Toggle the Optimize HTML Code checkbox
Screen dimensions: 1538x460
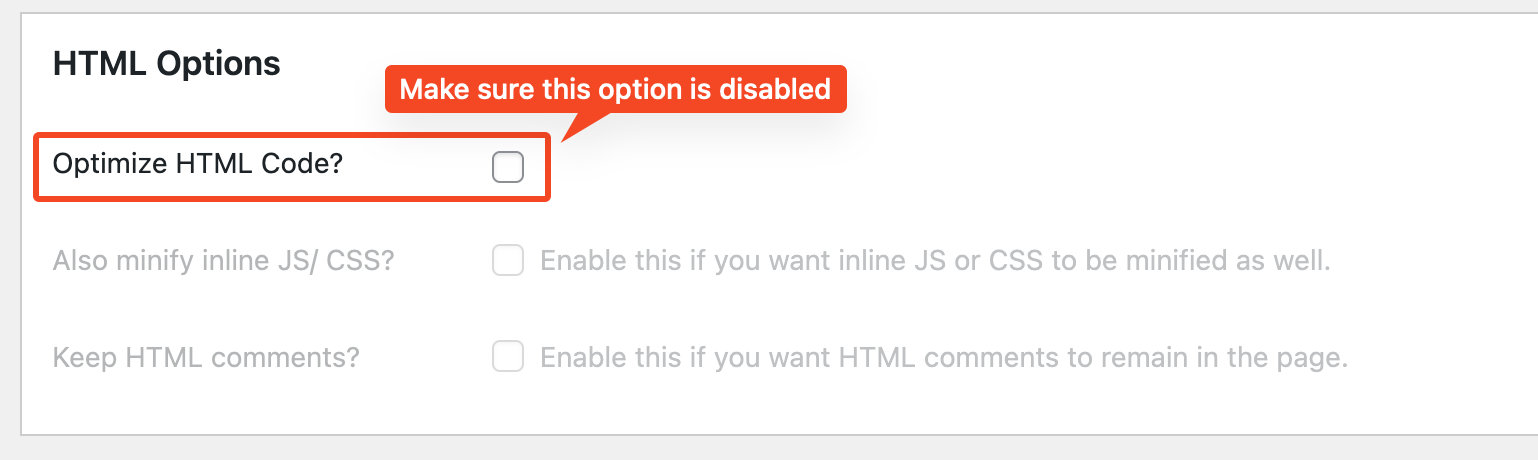click(x=508, y=167)
